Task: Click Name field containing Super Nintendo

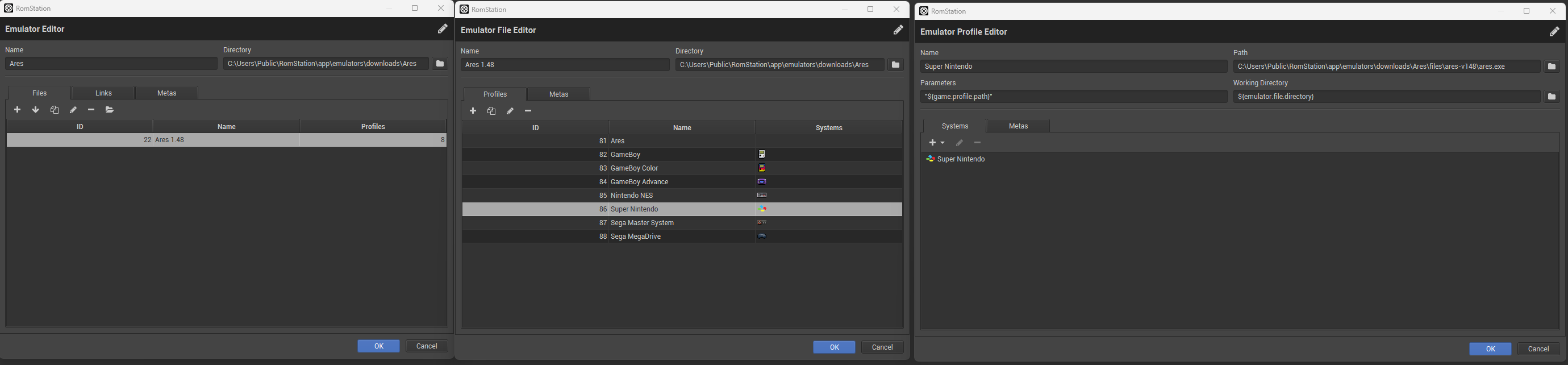Action: (1074, 67)
